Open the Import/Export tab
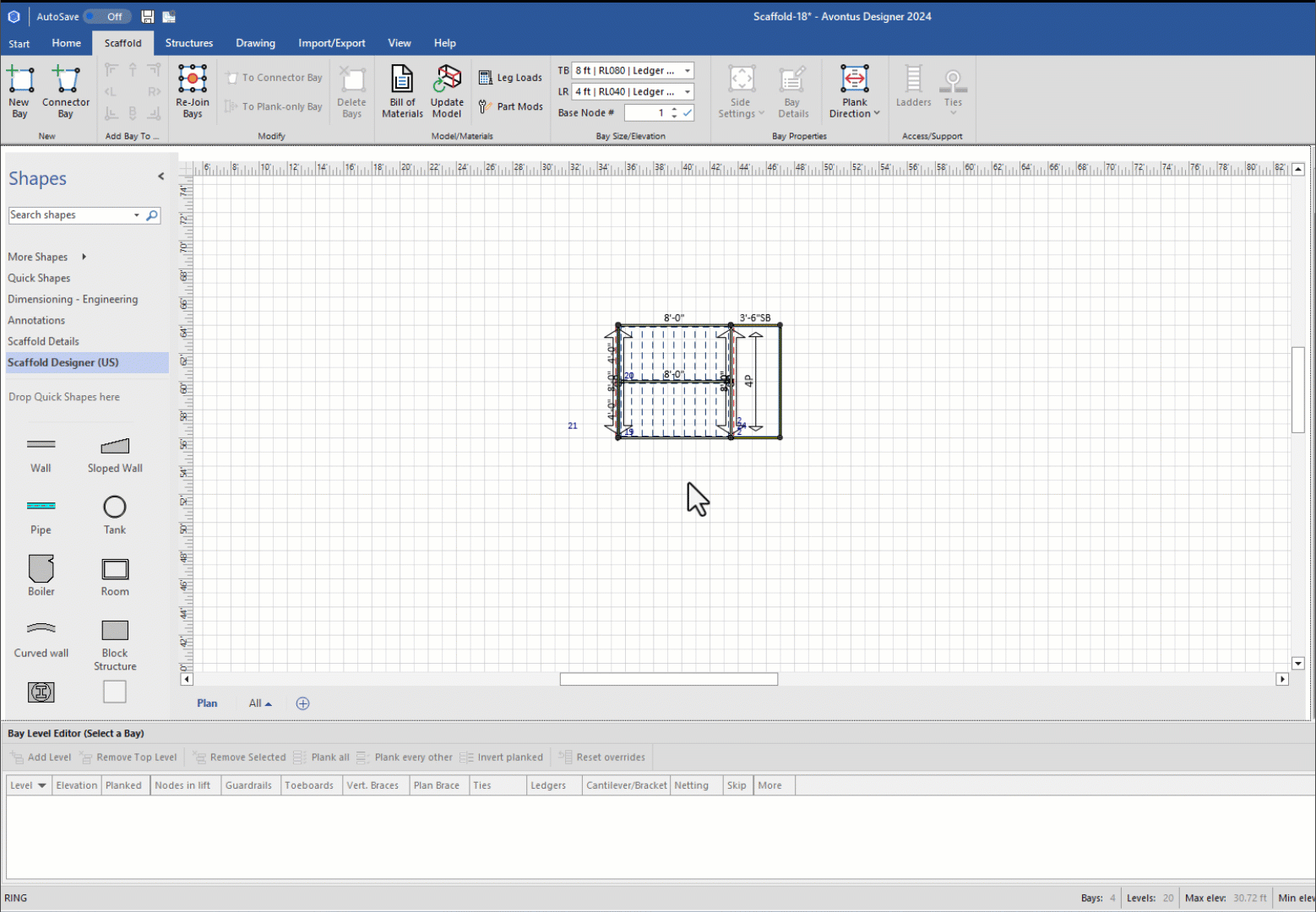The image size is (1316, 912). pos(331,43)
